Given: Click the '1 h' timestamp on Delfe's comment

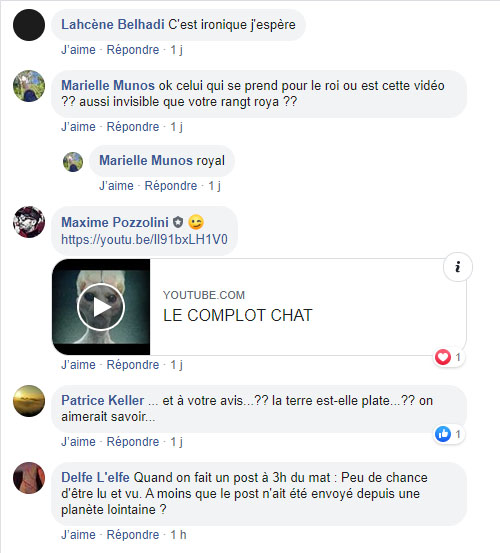Looking at the screenshot, I should pos(178,535).
